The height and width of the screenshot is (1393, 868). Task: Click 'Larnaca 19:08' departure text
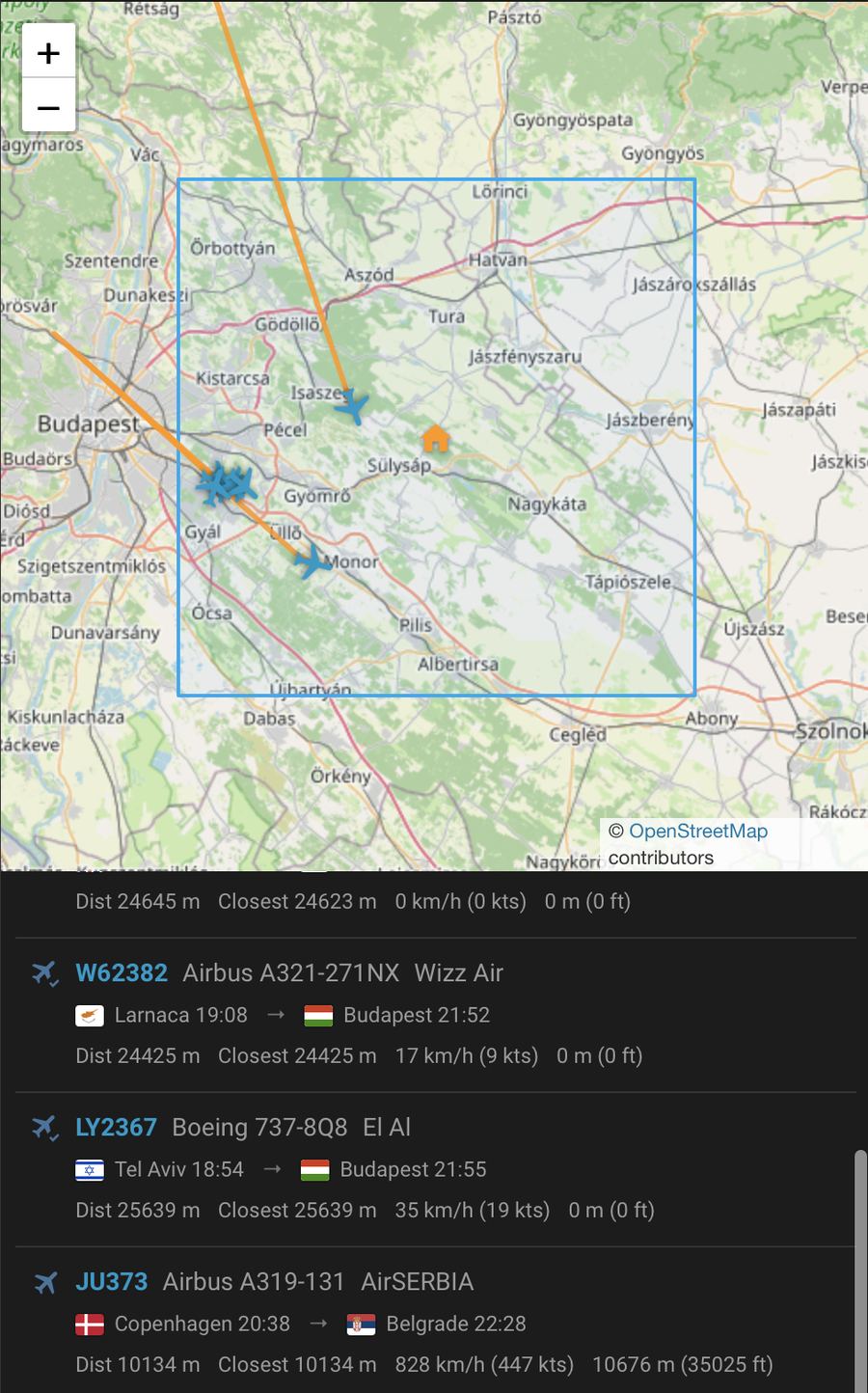pos(181,1015)
